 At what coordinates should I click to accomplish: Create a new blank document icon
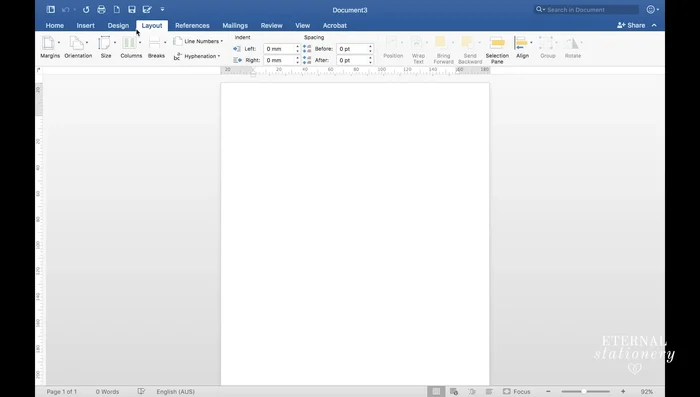117,9
